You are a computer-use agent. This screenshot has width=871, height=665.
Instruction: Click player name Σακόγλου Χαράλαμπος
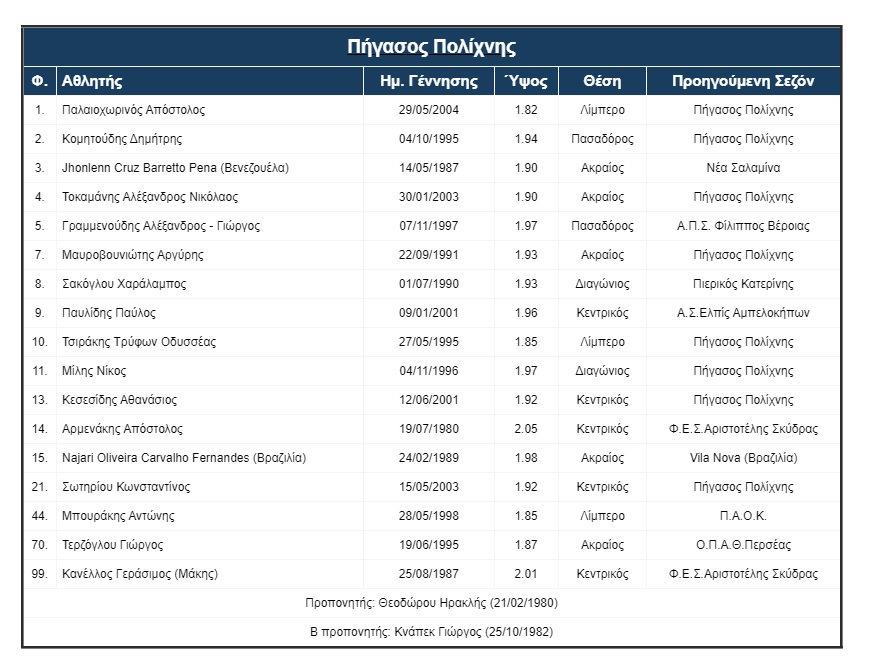(x=124, y=284)
